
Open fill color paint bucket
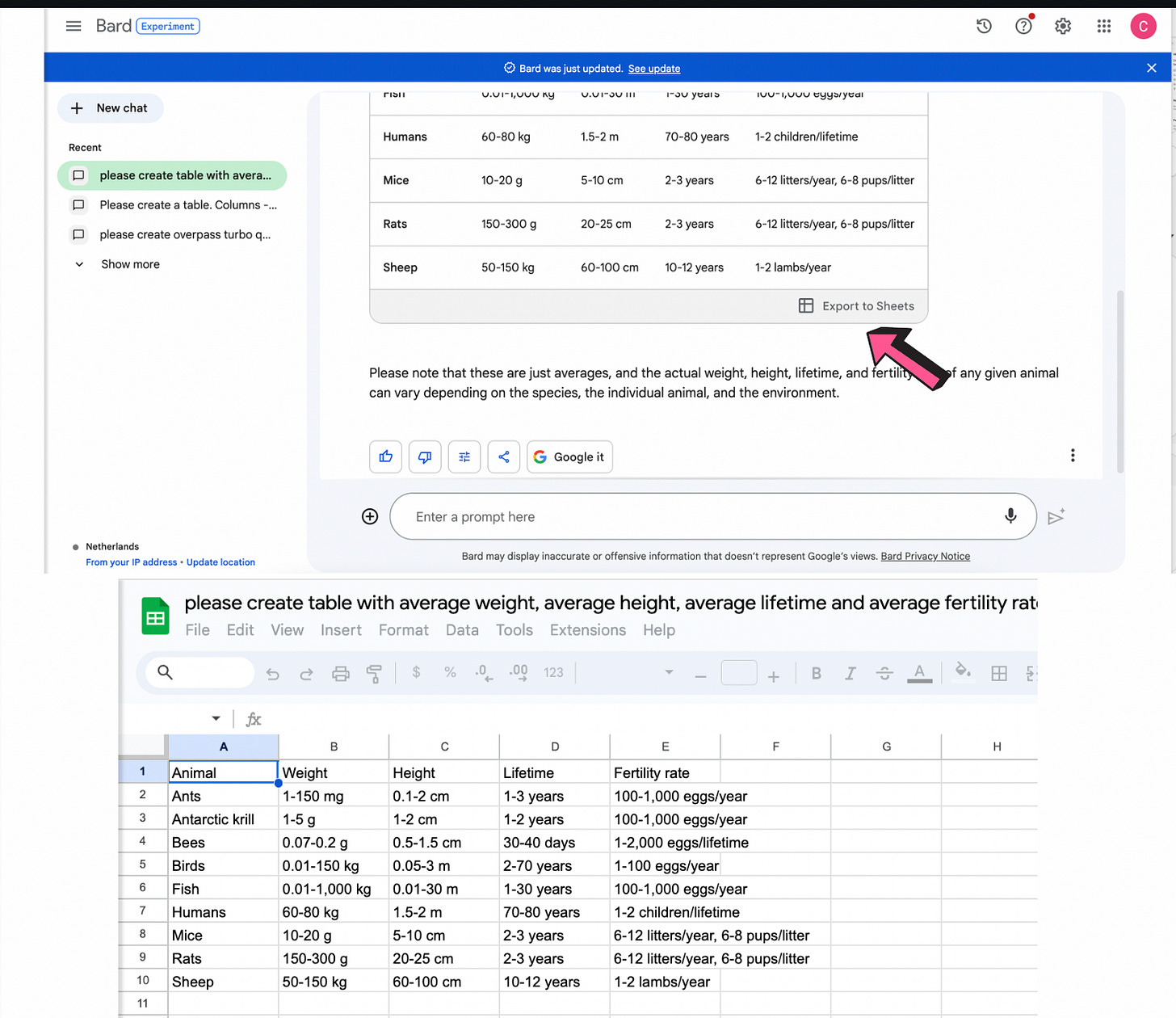tap(962, 672)
